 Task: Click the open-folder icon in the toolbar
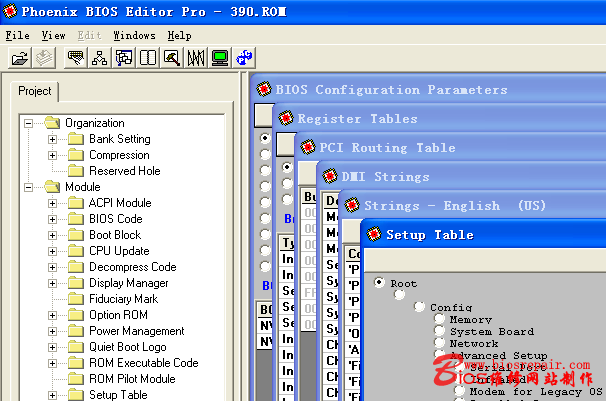pos(20,58)
